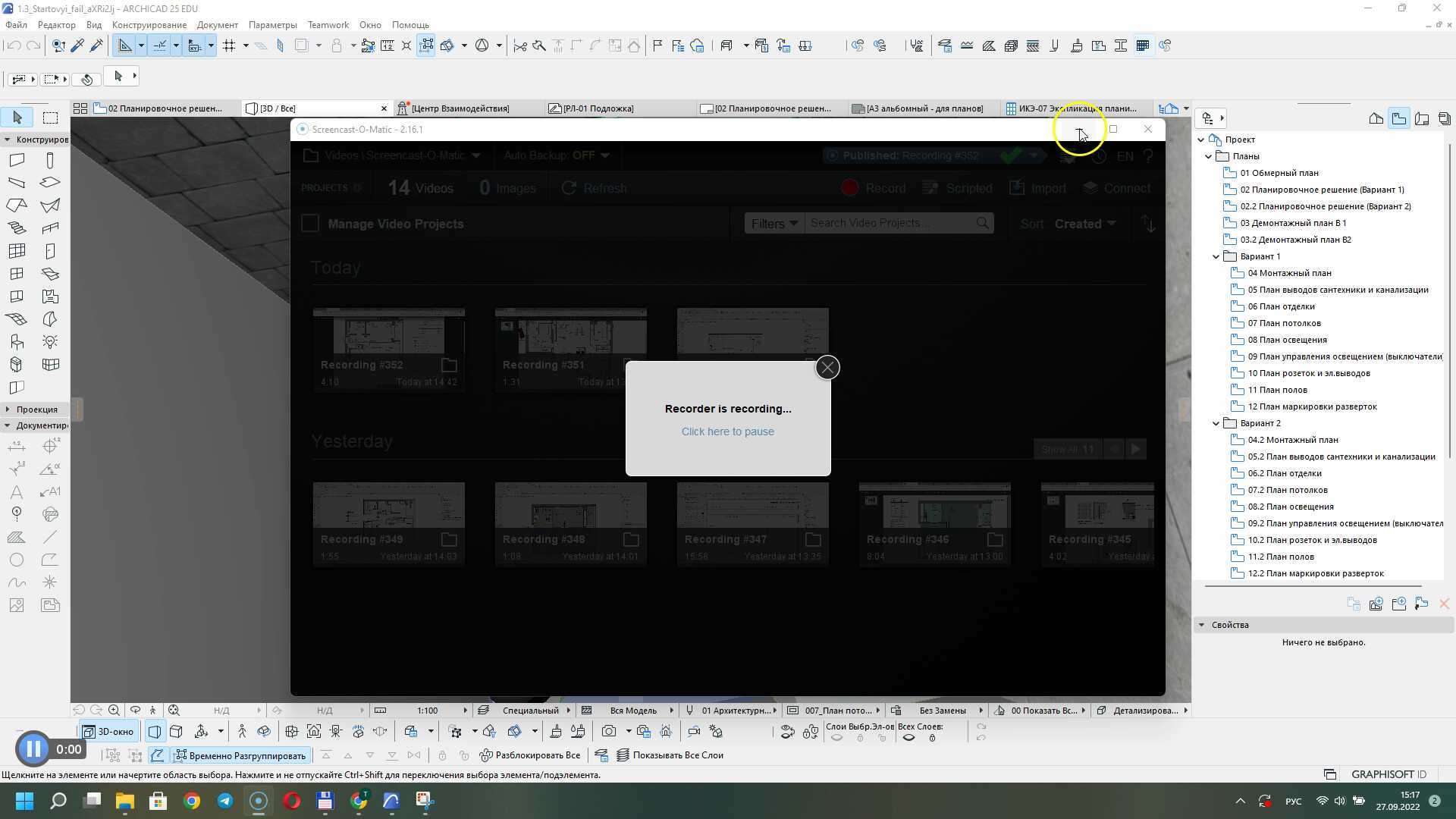Select the Circle/Arc drawing tool
Viewport: 1456px width, 819px height.
coord(17,560)
